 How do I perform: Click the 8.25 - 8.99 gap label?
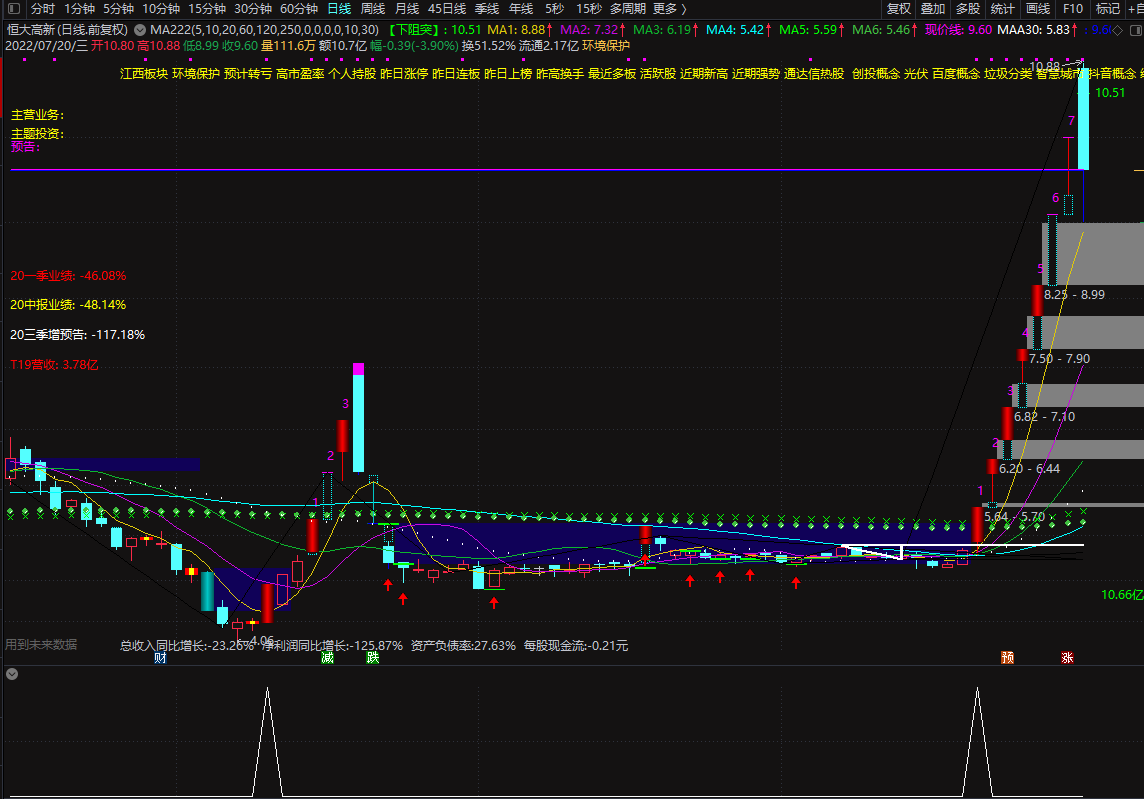tap(1074, 295)
